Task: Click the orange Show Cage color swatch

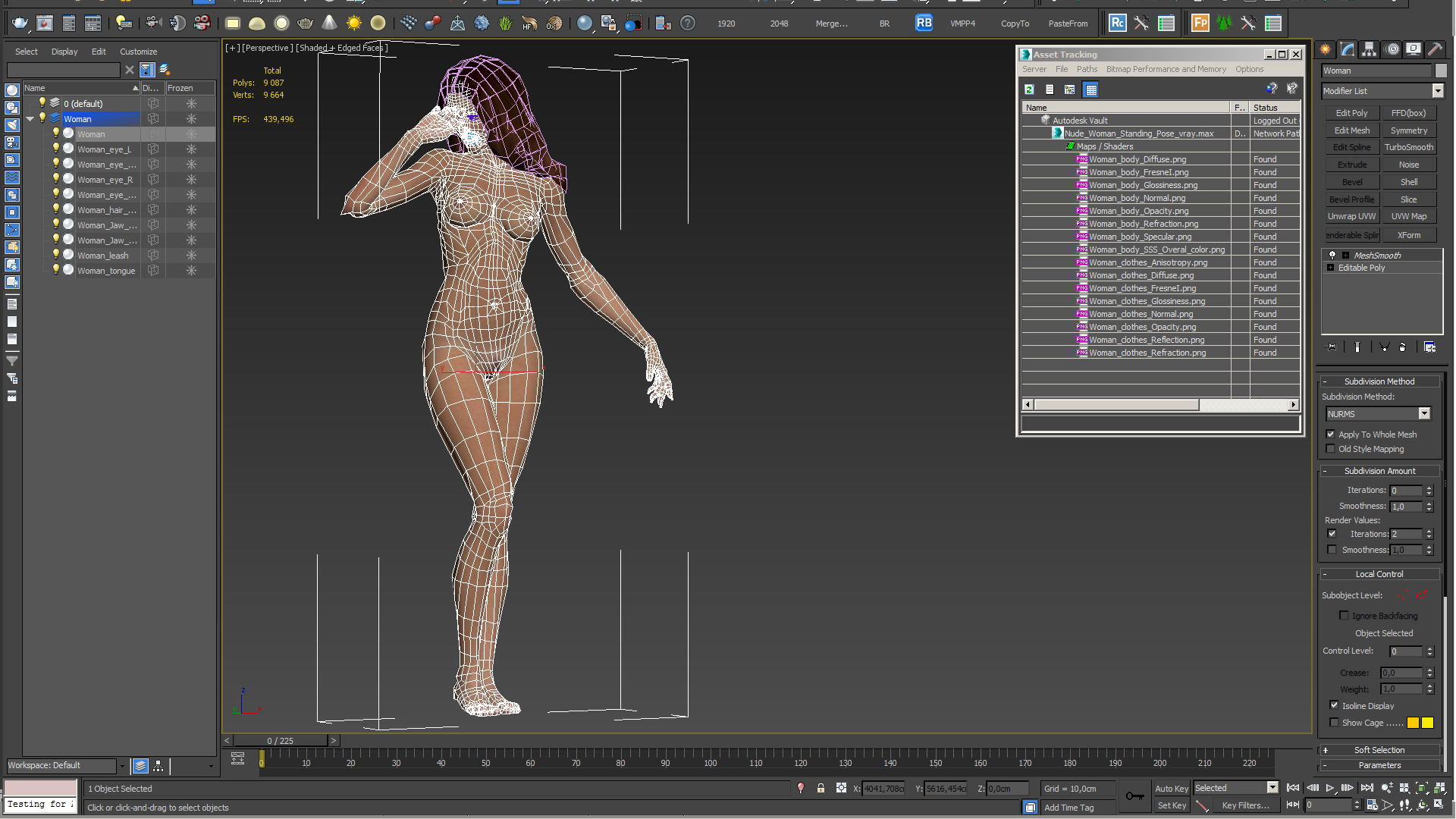Action: pyautogui.click(x=1413, y=723)
